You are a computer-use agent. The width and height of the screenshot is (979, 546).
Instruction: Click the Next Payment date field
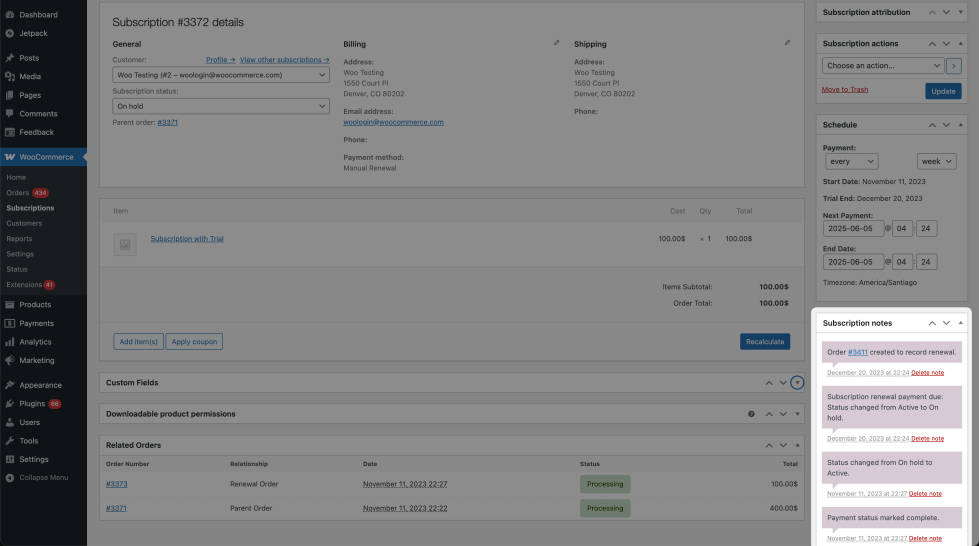(x=853, y=228)
